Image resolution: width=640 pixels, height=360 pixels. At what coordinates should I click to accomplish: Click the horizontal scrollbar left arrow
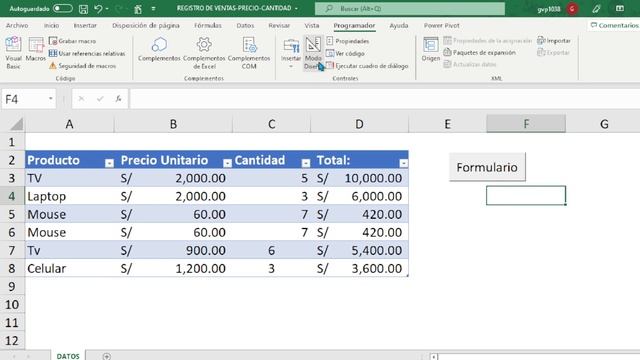[433, 357]
